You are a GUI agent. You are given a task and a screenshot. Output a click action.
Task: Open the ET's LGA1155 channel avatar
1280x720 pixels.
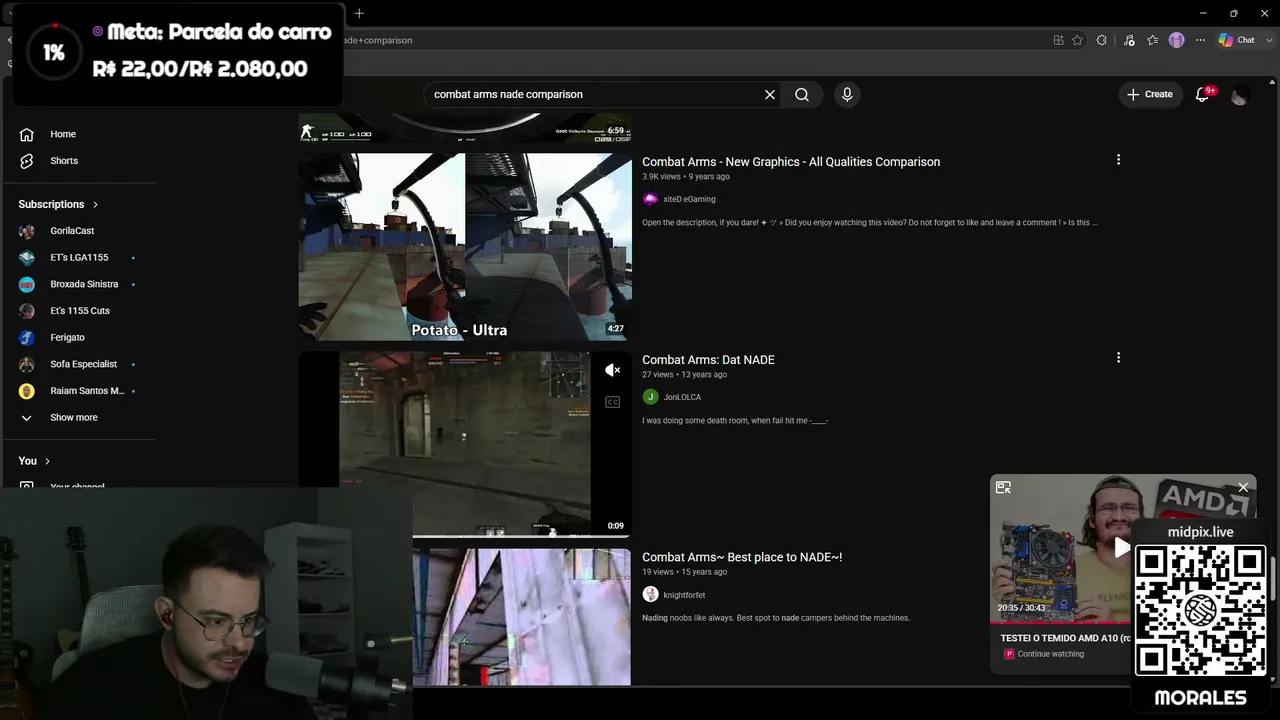[27, 258]
